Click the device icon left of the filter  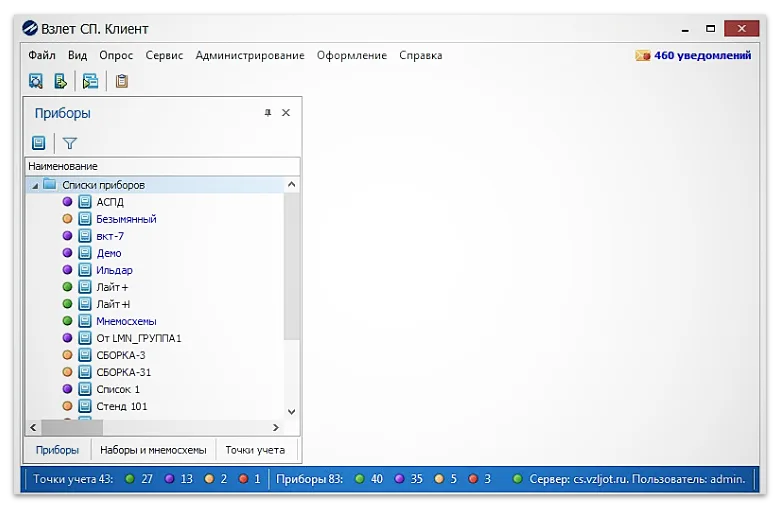(x=39, y=143)
